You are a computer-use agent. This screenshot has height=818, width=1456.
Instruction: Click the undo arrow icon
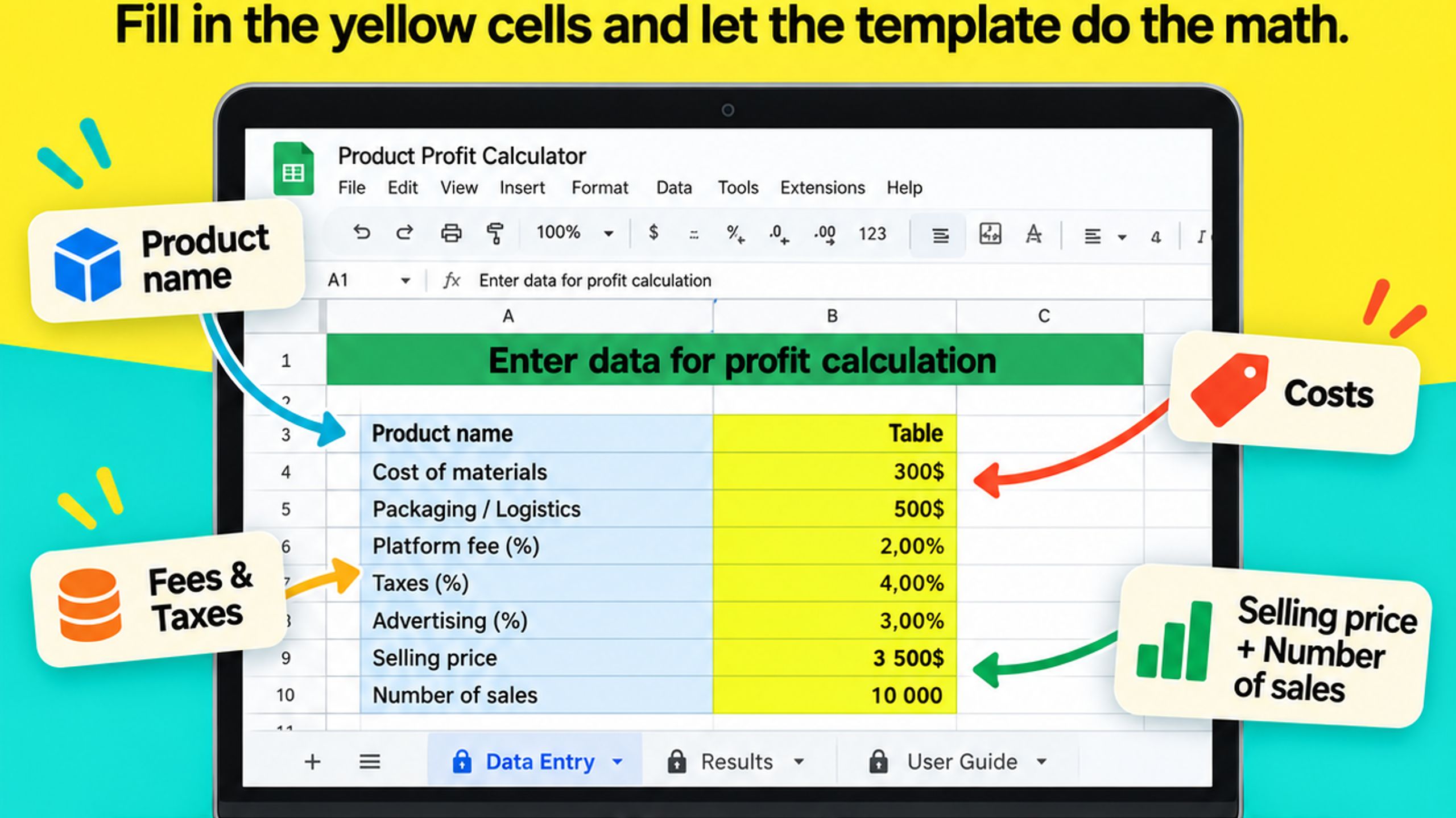coord(362,232)
